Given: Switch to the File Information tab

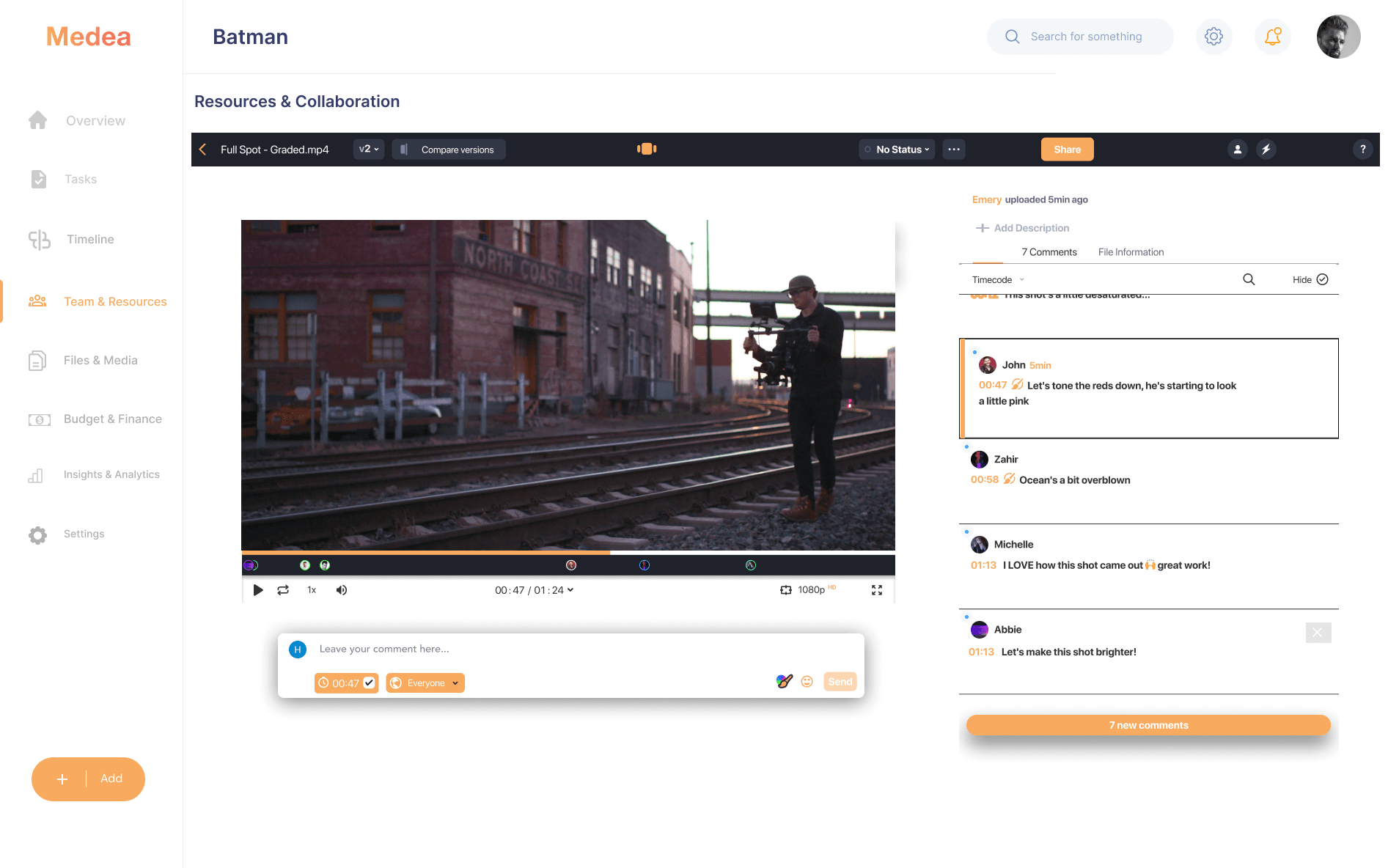Looking at the screenshot, I should pyautogui.click(x=1131, y=252).
